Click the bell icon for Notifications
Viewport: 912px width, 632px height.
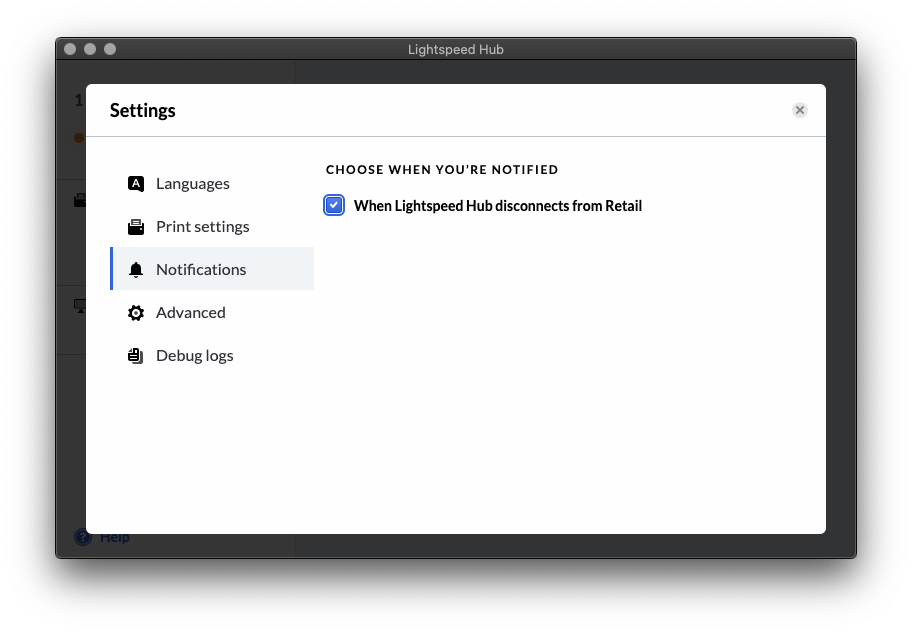[x=136, y=270]
